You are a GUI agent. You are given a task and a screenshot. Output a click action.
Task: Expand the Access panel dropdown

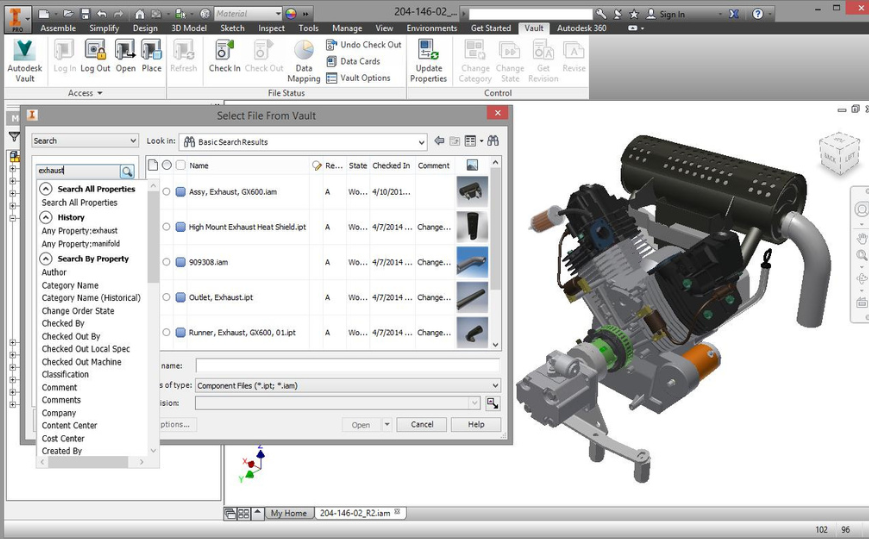click(x=85, y=93)
